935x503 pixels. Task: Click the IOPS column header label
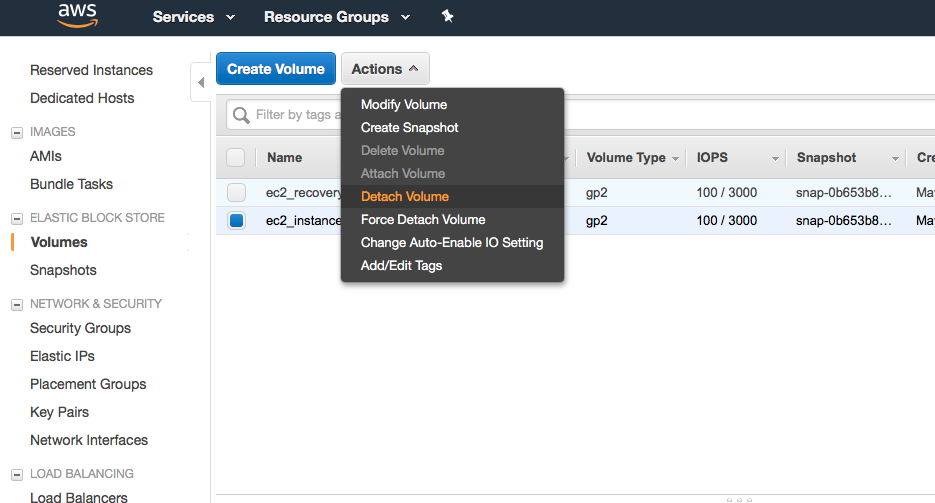712,158
